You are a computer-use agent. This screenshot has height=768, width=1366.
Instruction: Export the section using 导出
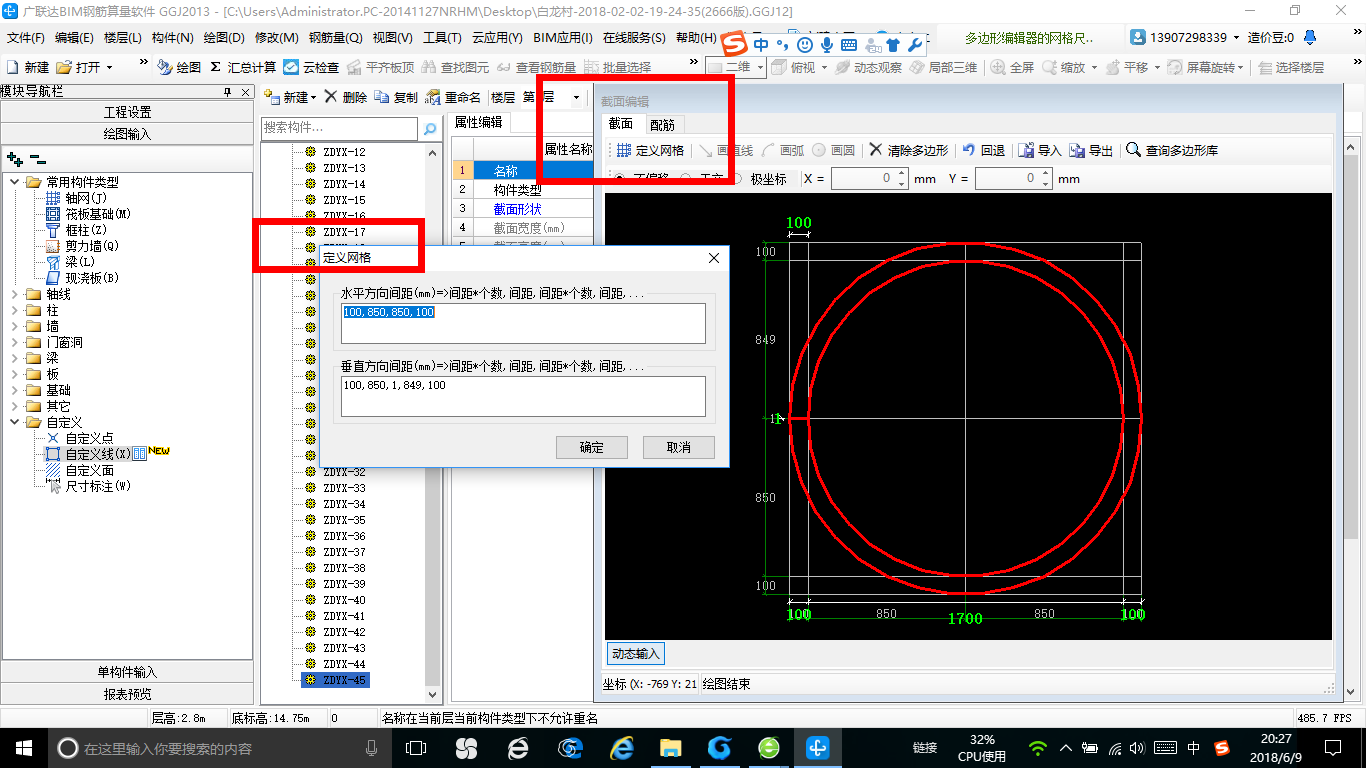tap(1091, 150)
